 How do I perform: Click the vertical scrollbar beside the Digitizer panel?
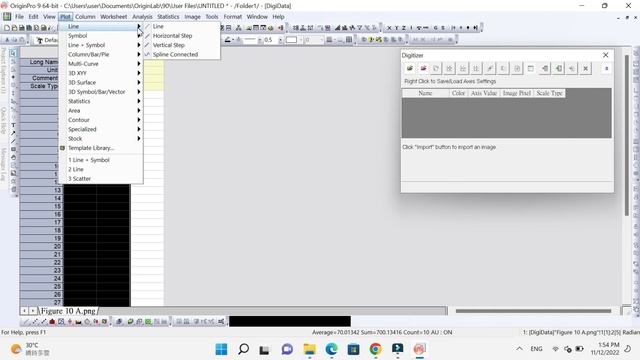(627, 135)
